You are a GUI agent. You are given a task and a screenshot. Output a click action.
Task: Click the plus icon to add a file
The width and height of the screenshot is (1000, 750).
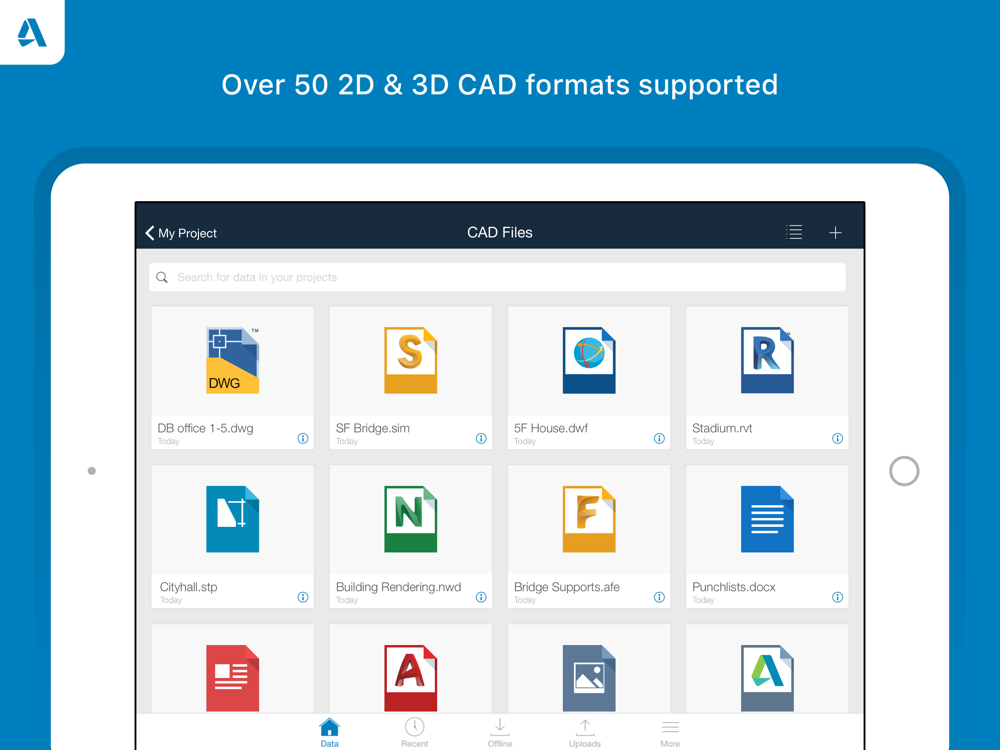[x=835, y=233]
